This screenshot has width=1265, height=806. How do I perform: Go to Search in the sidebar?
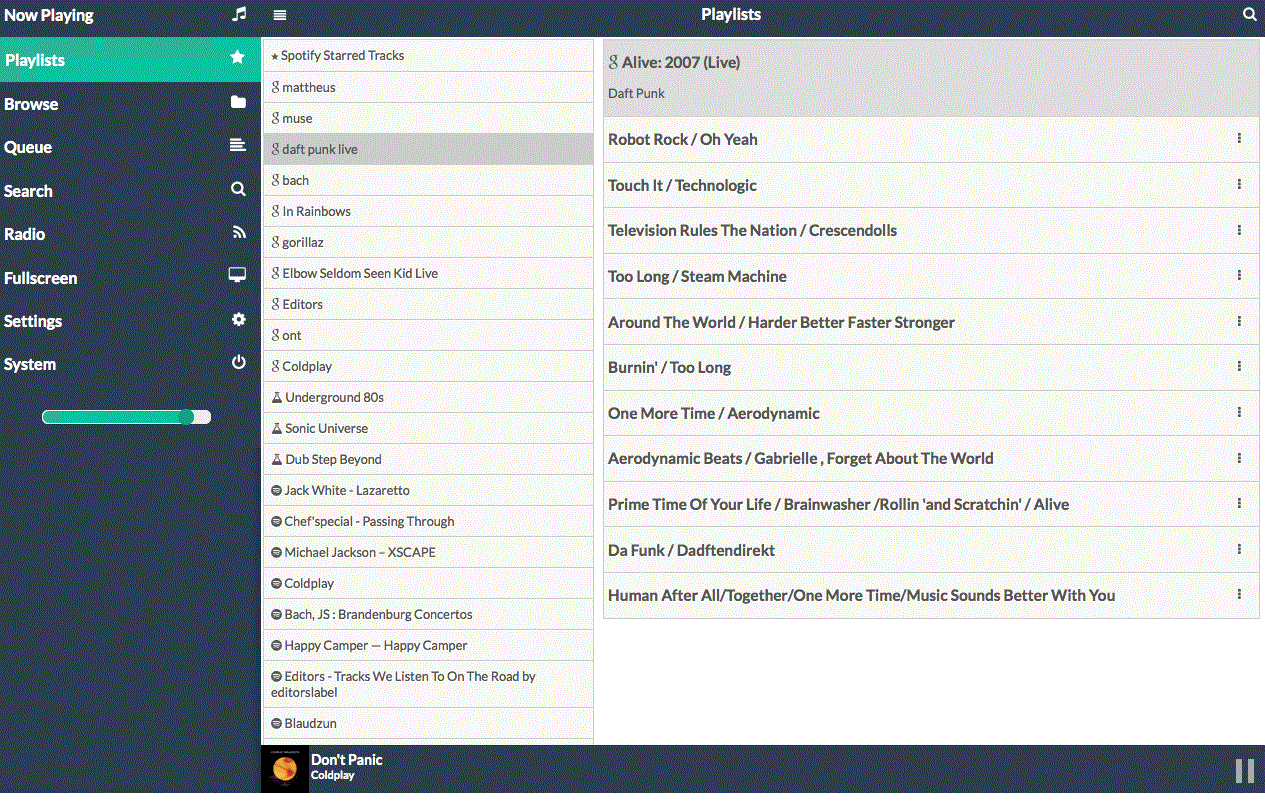28,191
